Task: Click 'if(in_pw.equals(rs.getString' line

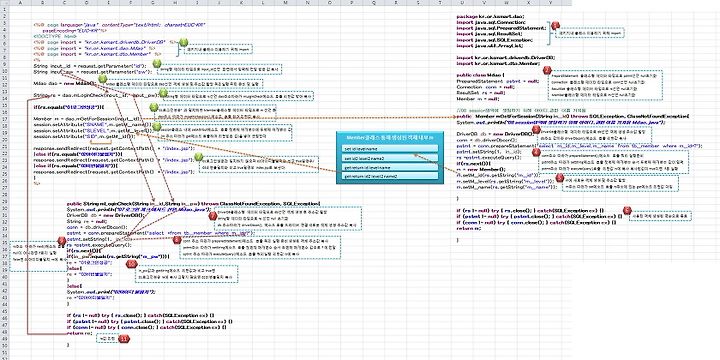Action: pyautogui.click(x=119, y=257)
